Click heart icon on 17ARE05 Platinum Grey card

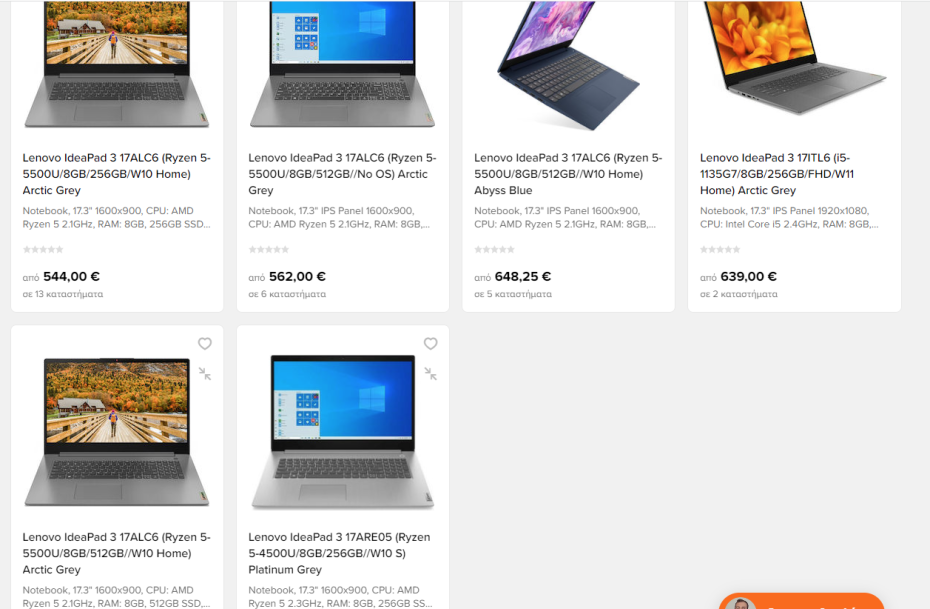[x=431, y=344]
